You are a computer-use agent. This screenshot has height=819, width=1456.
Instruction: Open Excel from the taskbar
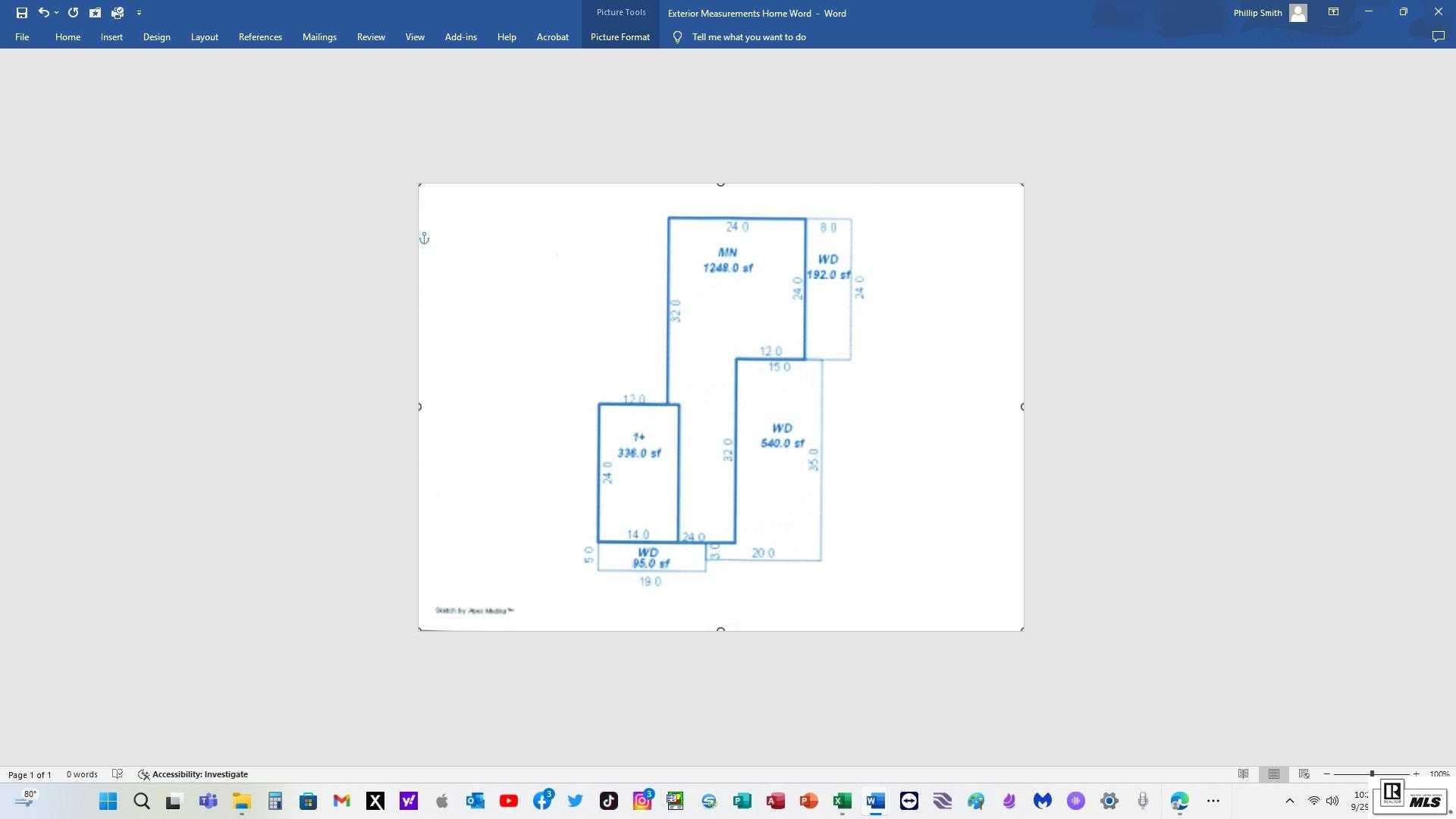pyautogui.click(x=842, y=802)
